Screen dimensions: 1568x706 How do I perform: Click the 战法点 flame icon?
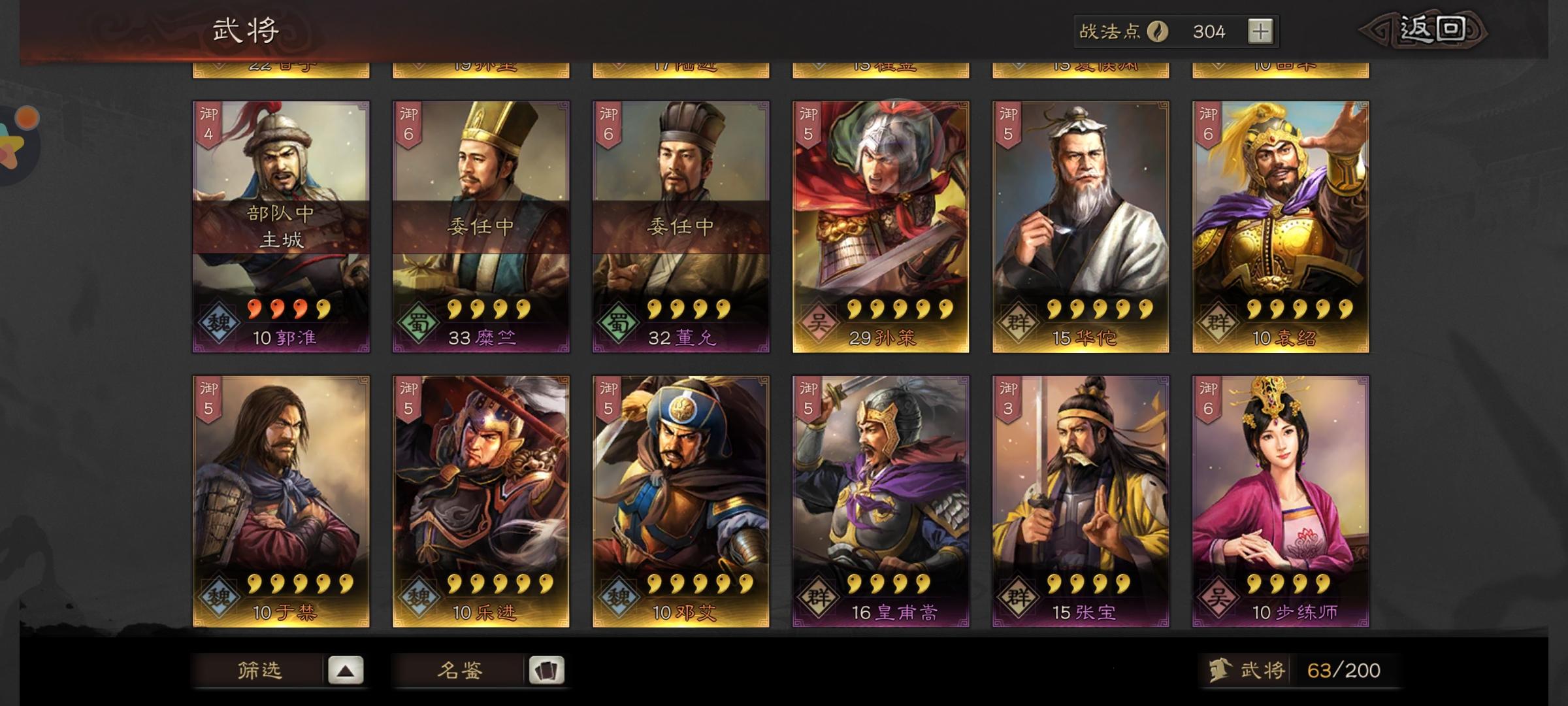[1157, 31]
